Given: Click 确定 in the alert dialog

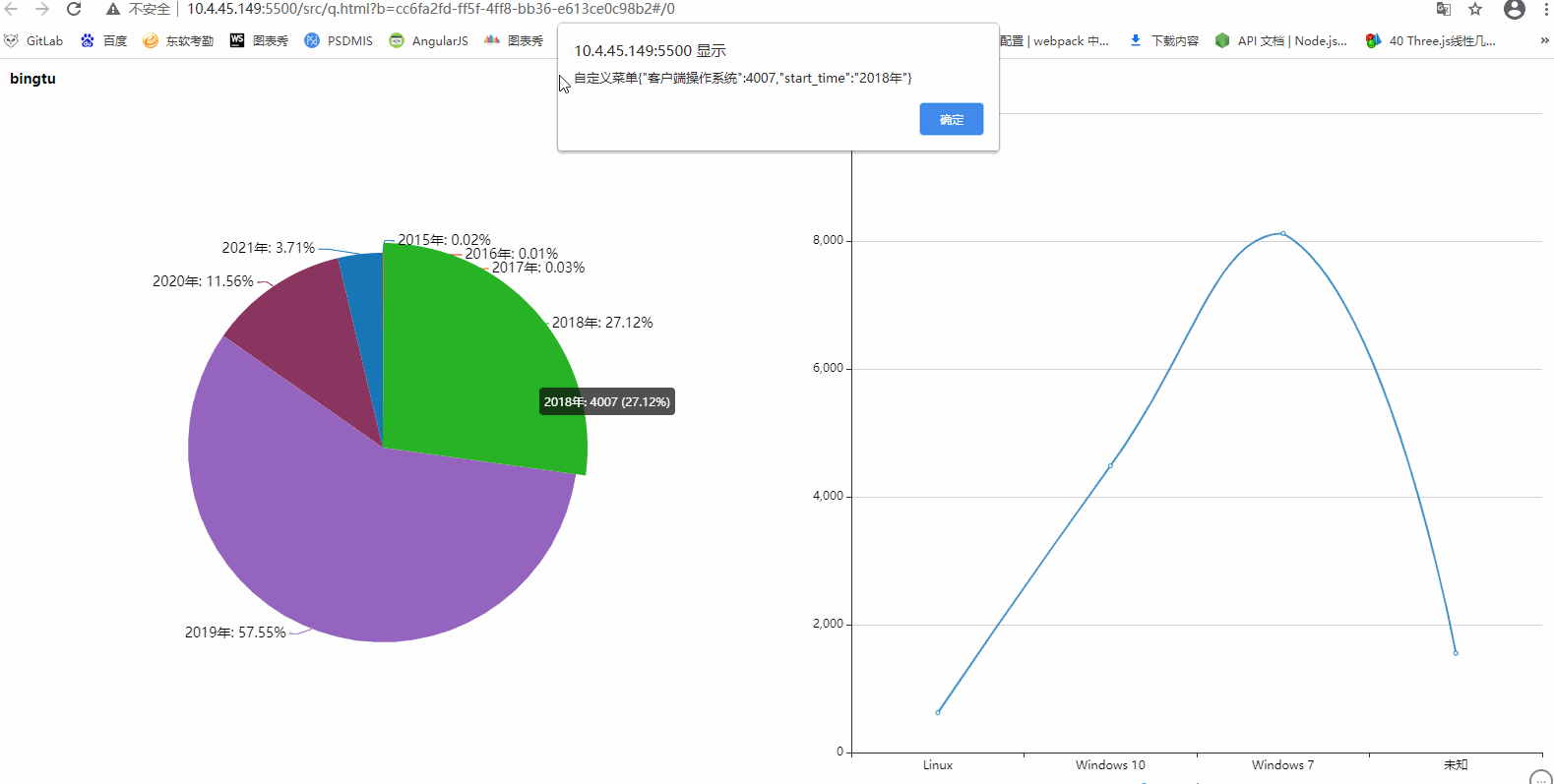Looking at the screenshot, I should (951, 119).
